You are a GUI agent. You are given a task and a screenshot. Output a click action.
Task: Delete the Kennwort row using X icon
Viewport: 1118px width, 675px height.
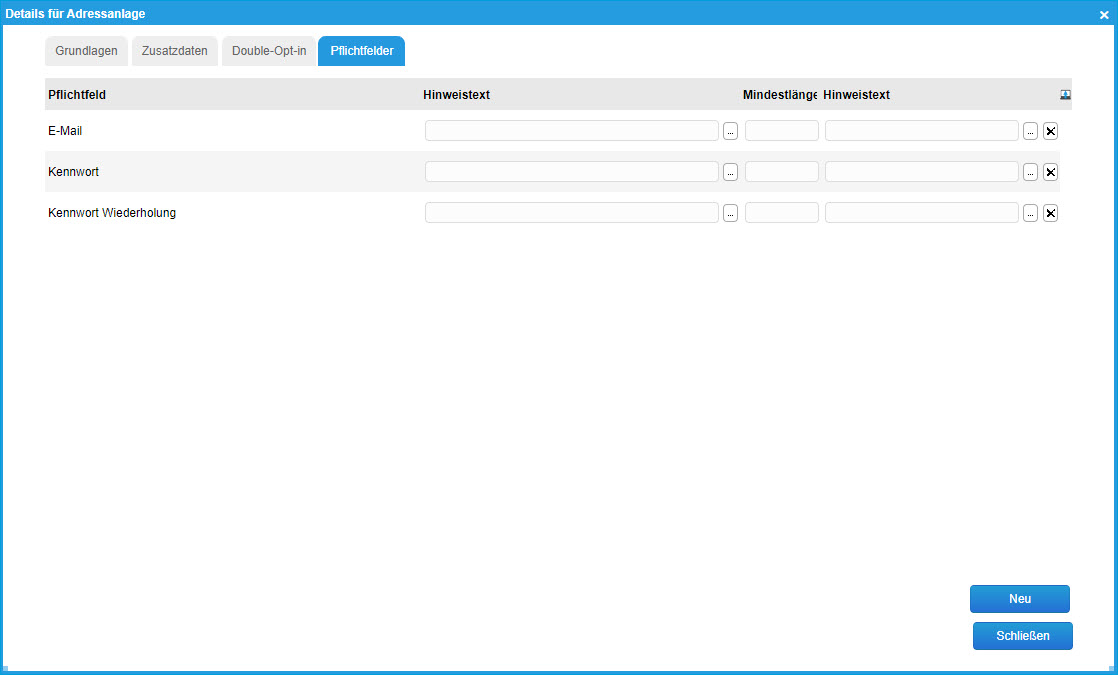pyautogui.click(x=1050, y=172)
